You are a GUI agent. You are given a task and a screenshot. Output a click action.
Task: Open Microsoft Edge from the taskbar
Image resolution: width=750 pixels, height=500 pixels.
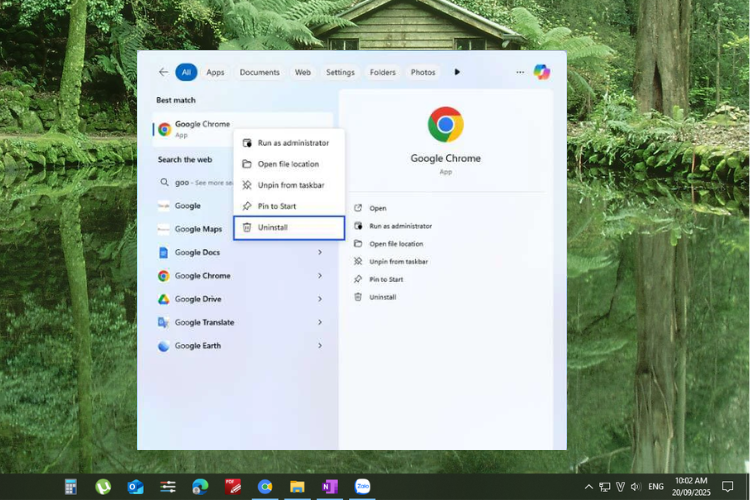(x=200, y=487)
